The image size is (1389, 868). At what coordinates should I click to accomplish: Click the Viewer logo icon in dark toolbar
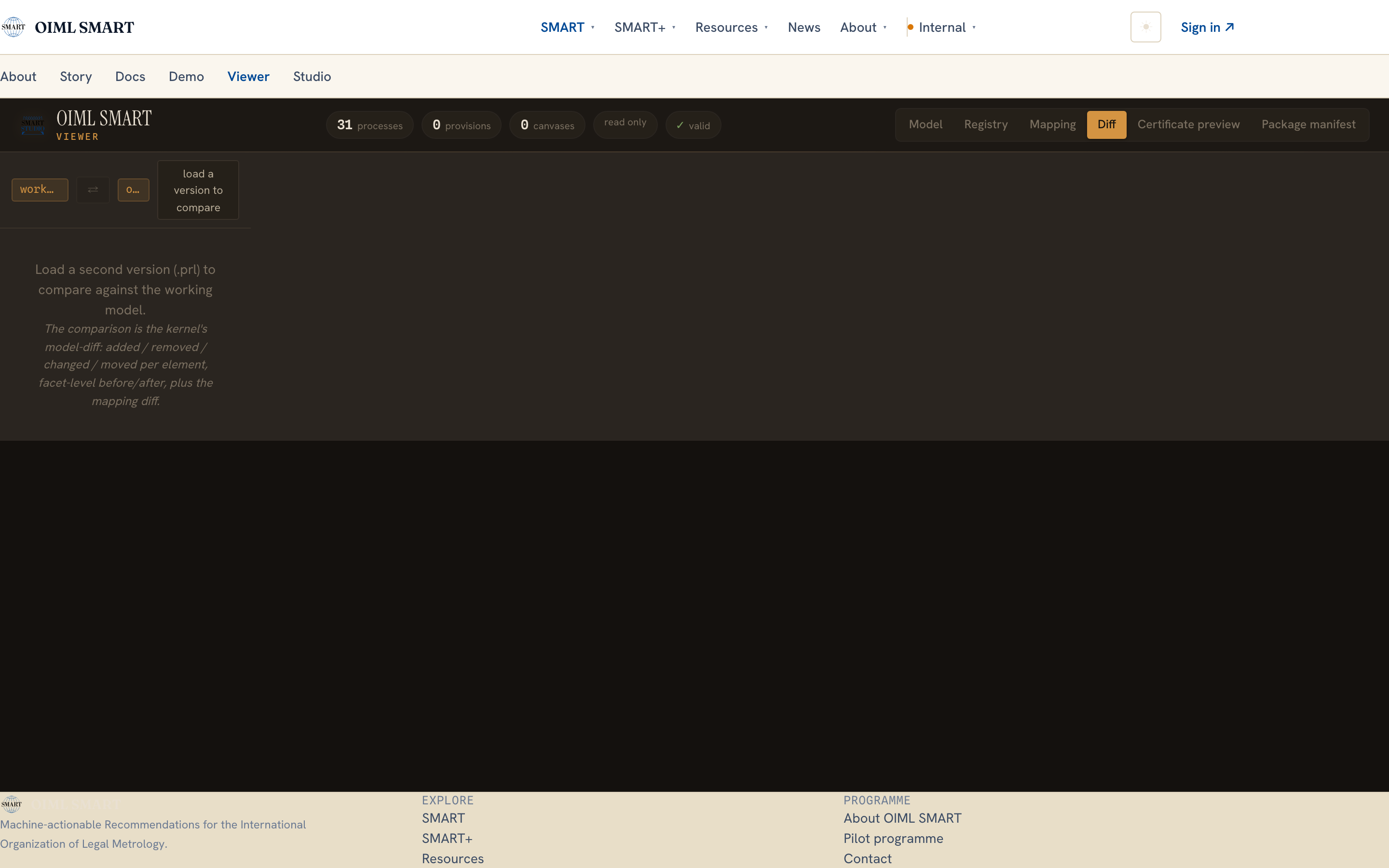click(33, 124)
